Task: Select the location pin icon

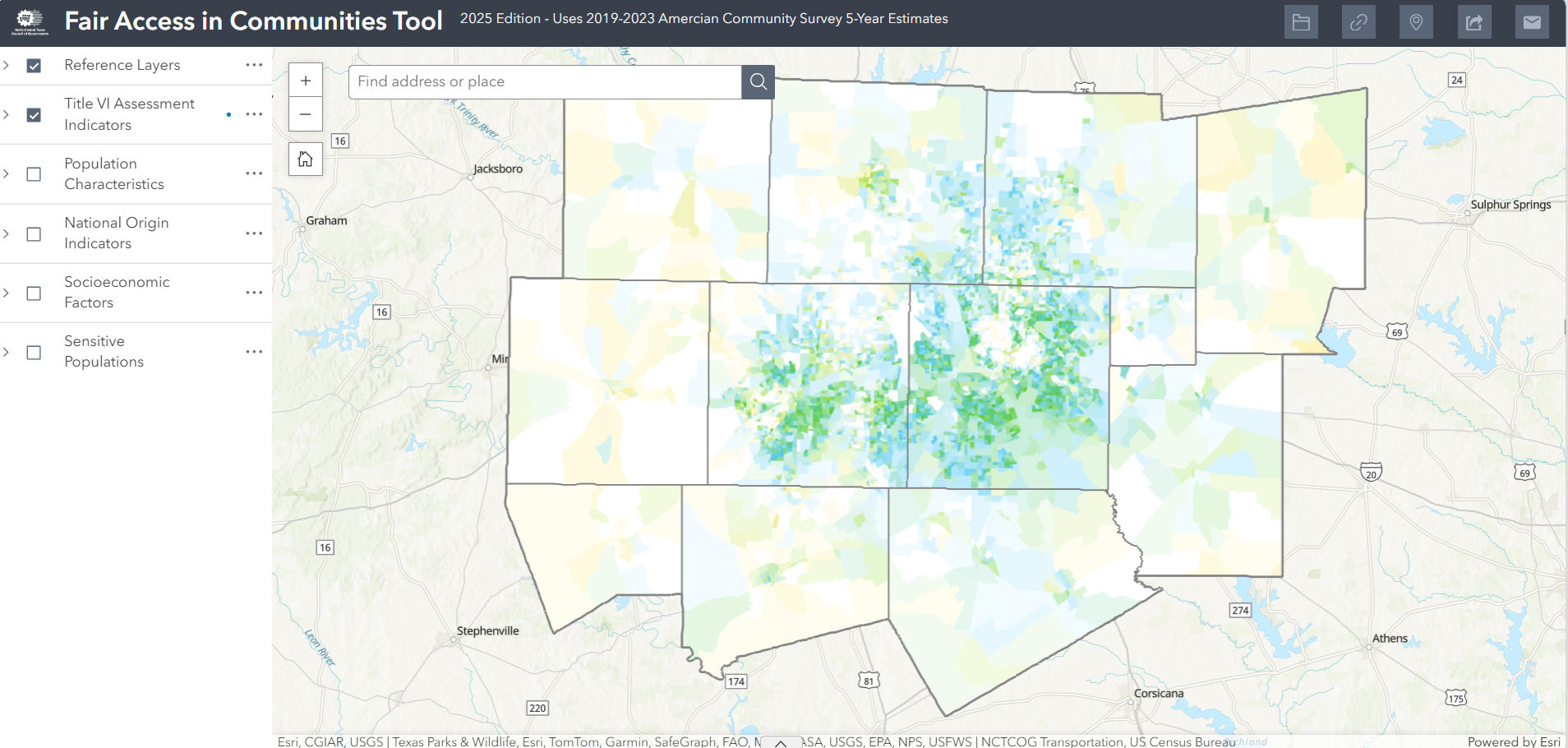Action: click(1416, 21)
